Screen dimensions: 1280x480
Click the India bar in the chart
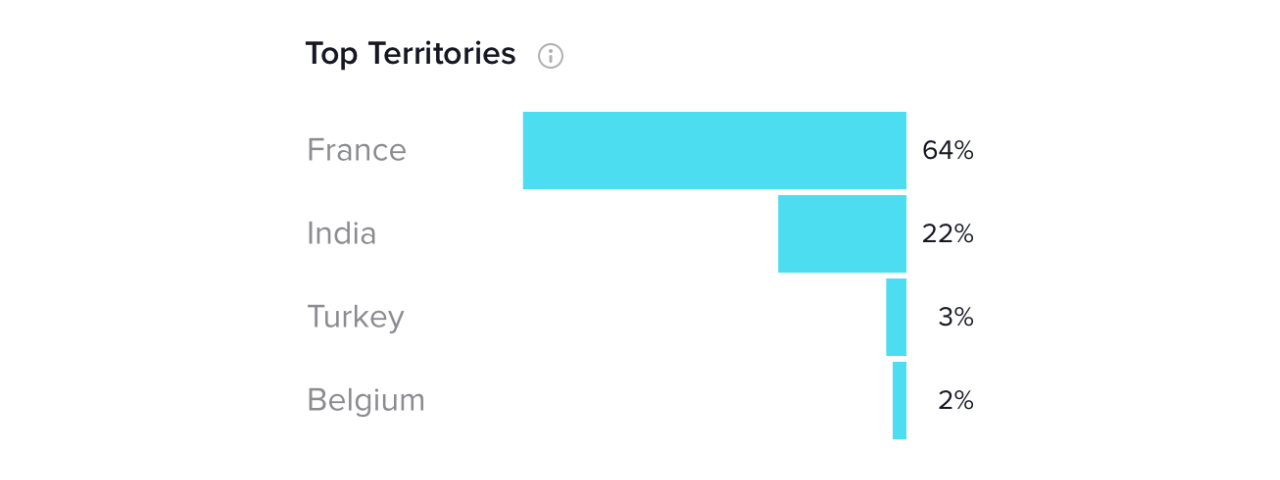click(x=842, y=234)
